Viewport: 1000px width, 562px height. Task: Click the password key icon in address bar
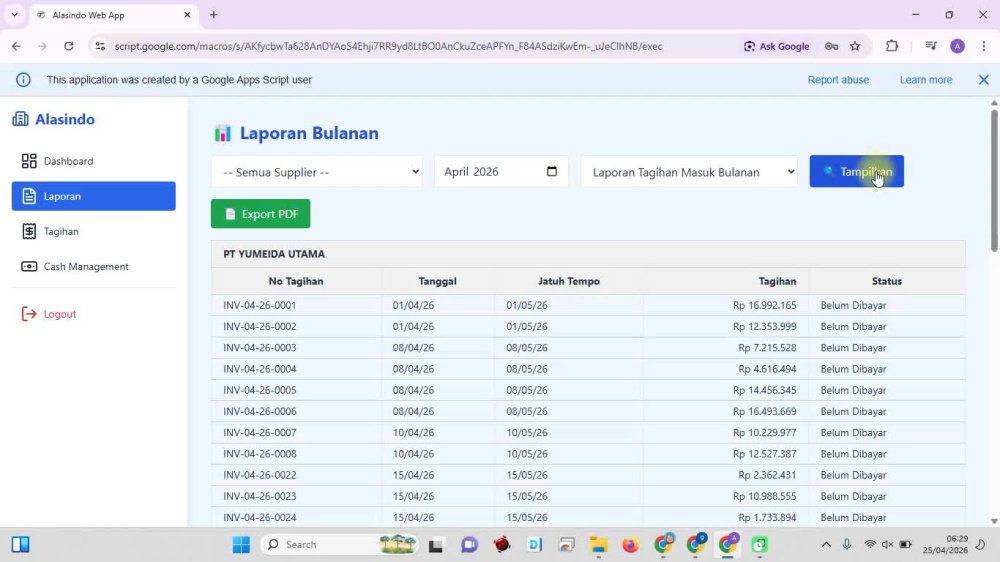[831, 46]
